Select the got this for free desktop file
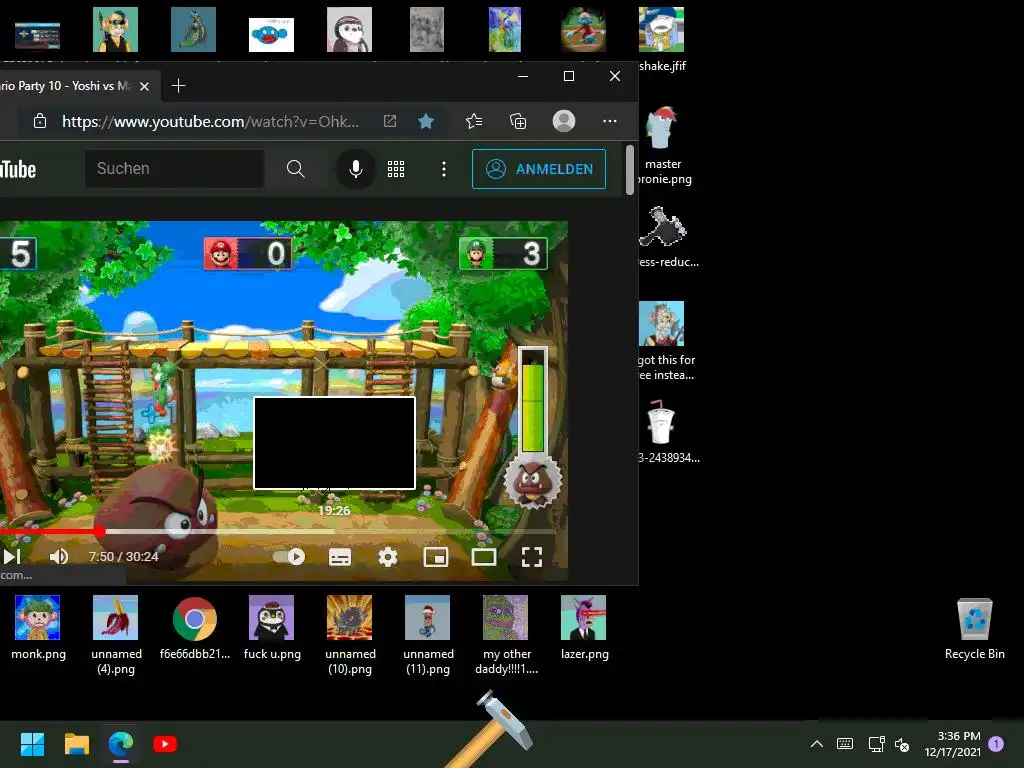Viewport: 1024px width, 768px height. (x=665, y=342)
